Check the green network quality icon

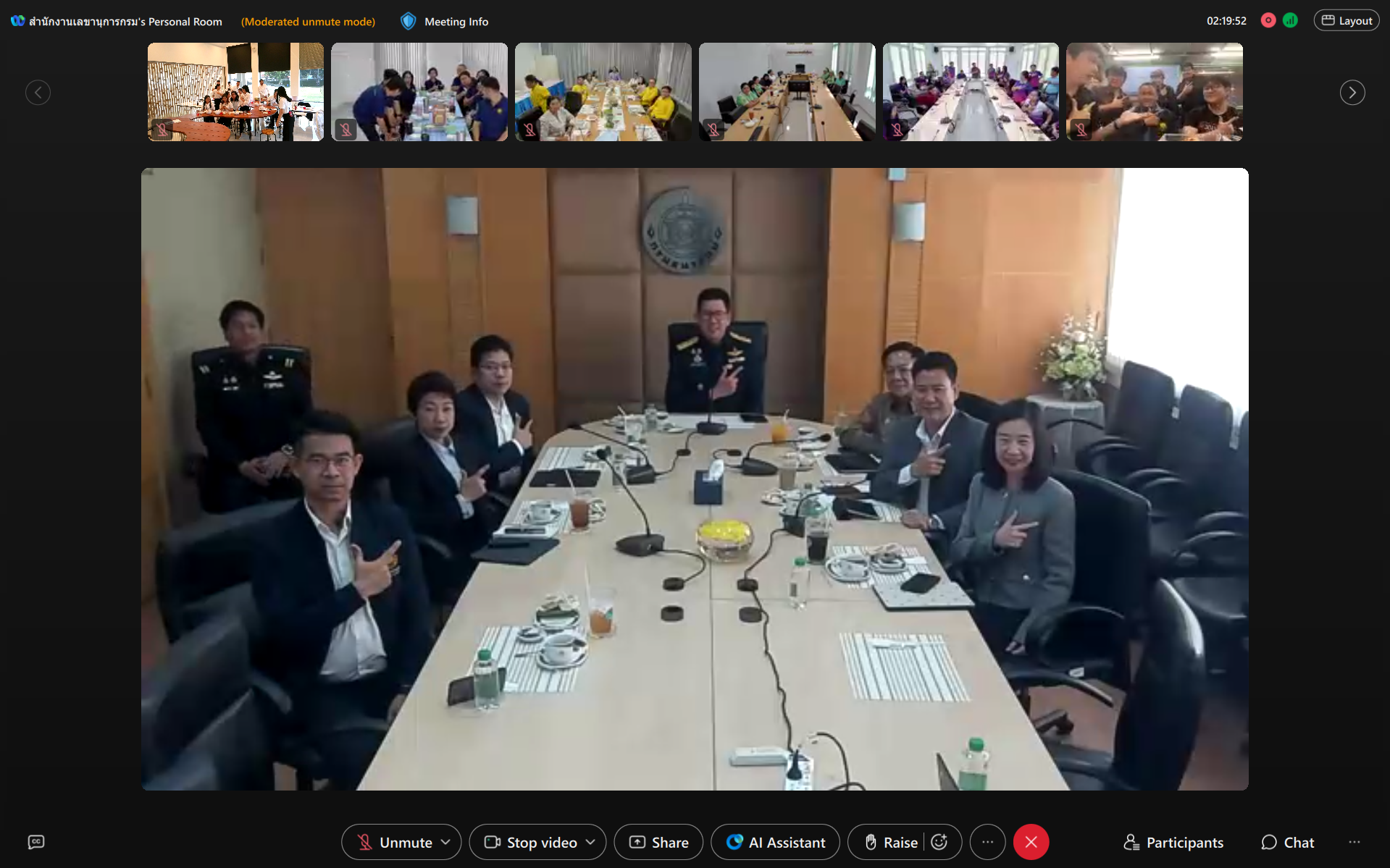[x=1290, y=21]
